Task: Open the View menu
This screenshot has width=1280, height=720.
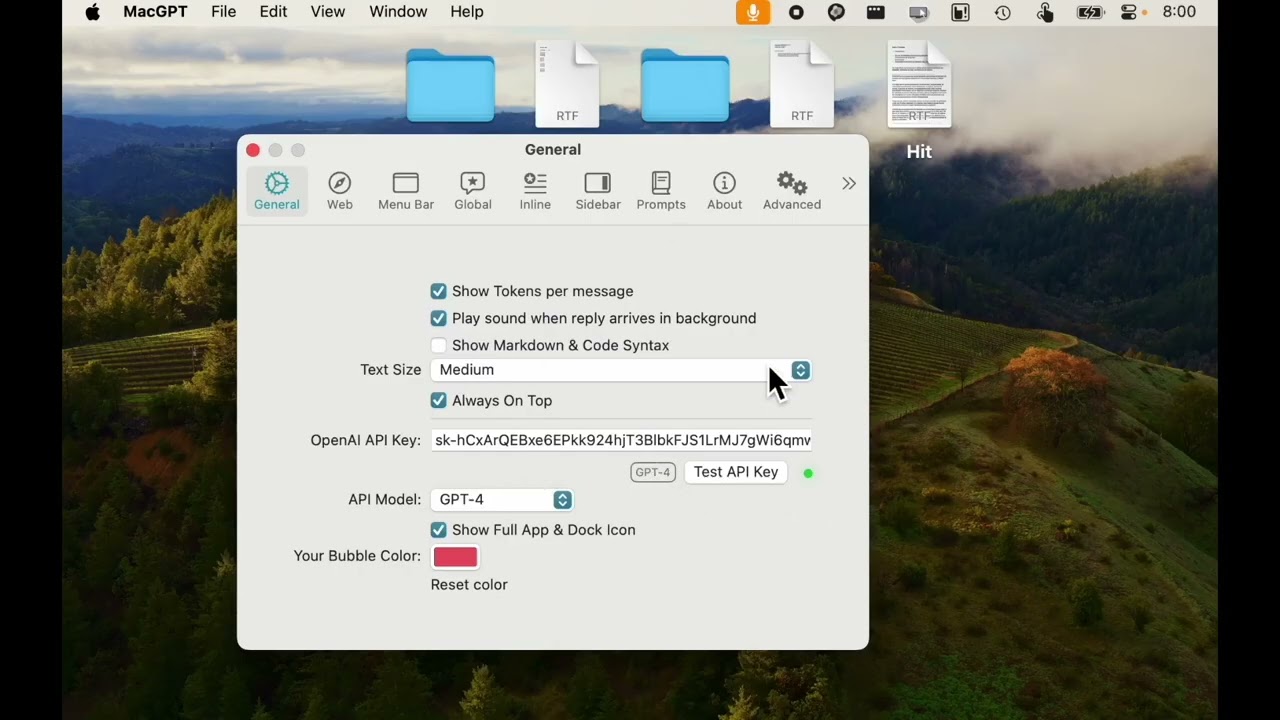Action: coord(328,12)
